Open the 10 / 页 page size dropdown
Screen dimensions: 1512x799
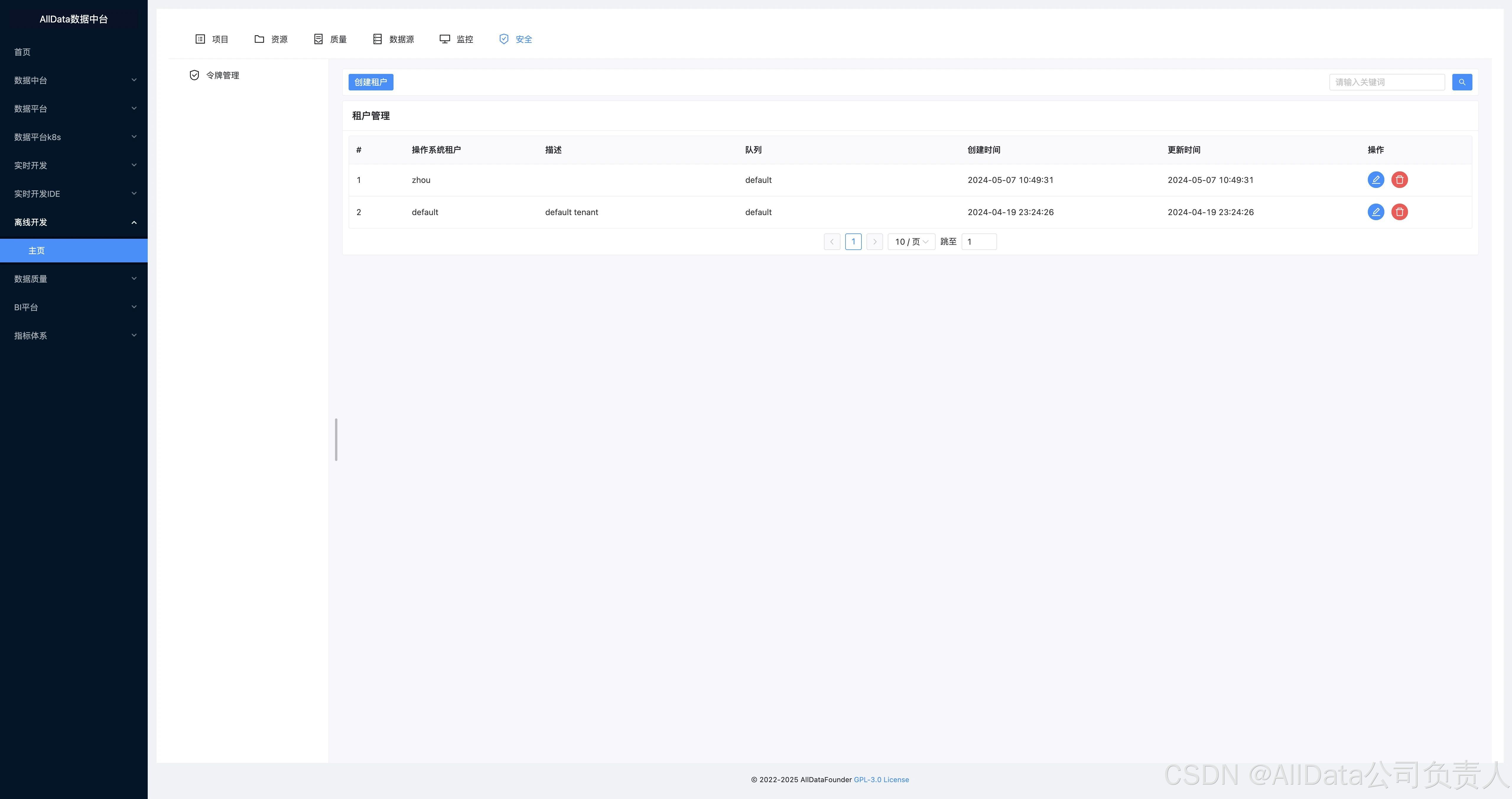(x=911, y=242)
